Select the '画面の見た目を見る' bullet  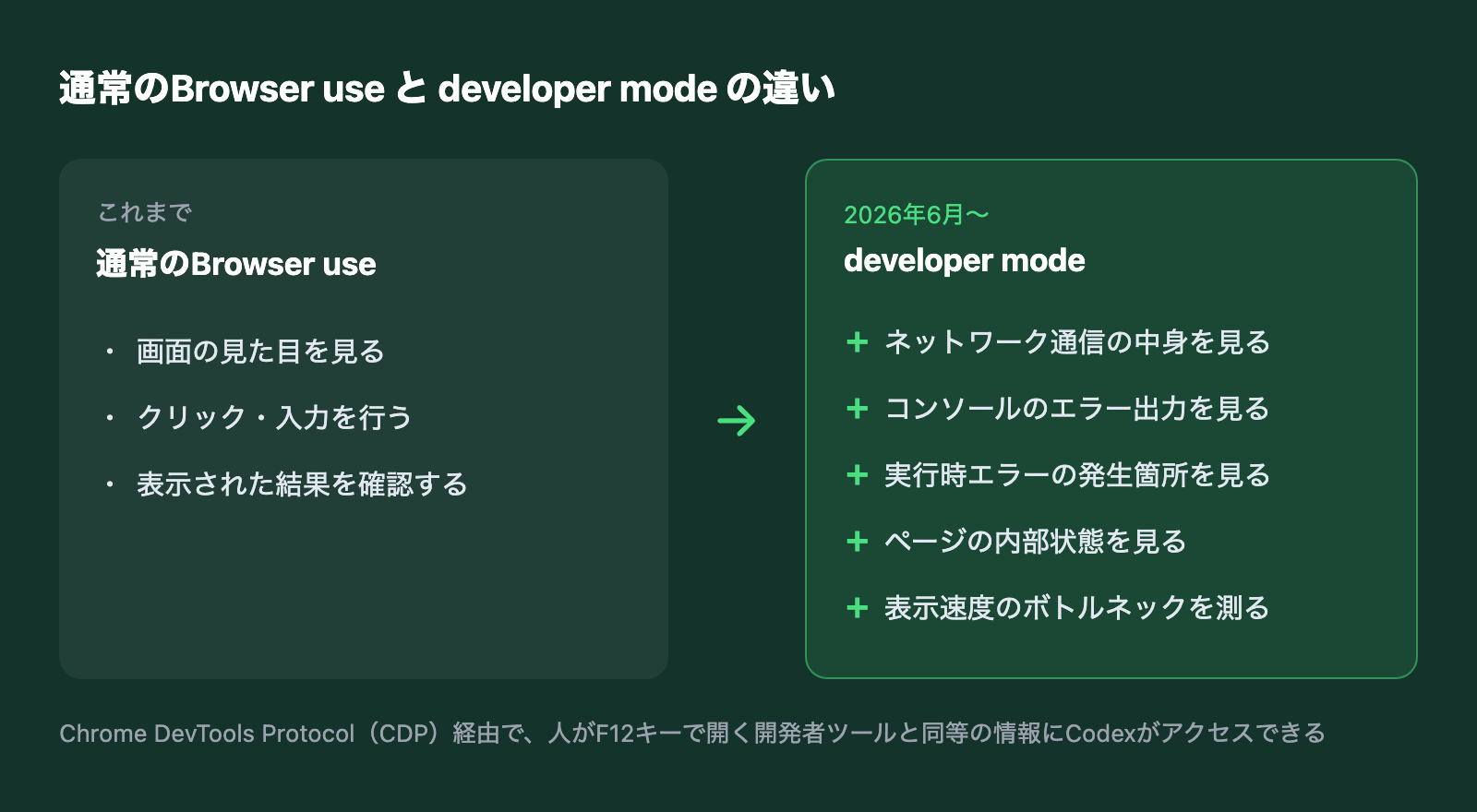(x=260, y=352)
